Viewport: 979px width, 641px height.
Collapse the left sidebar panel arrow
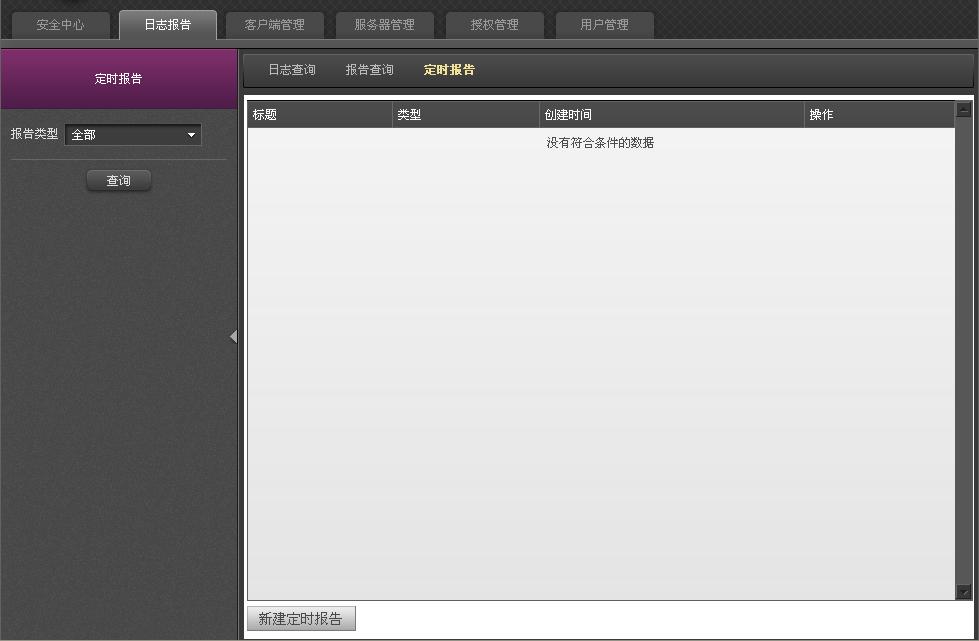(233, 337)
